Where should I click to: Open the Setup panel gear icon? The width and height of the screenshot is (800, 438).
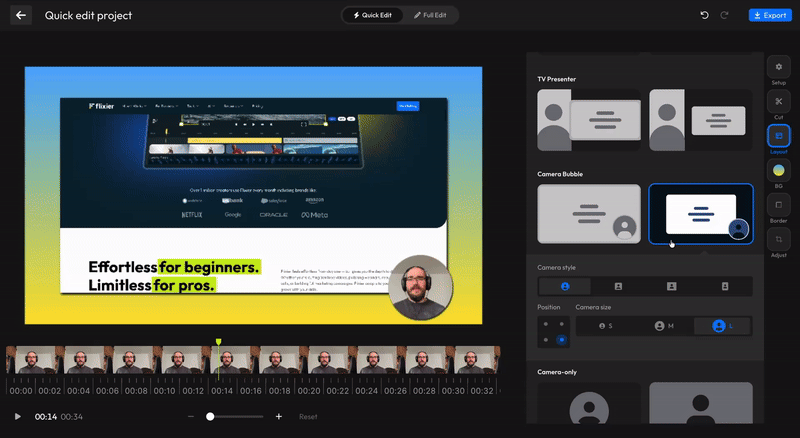click(x=779, y=68)
